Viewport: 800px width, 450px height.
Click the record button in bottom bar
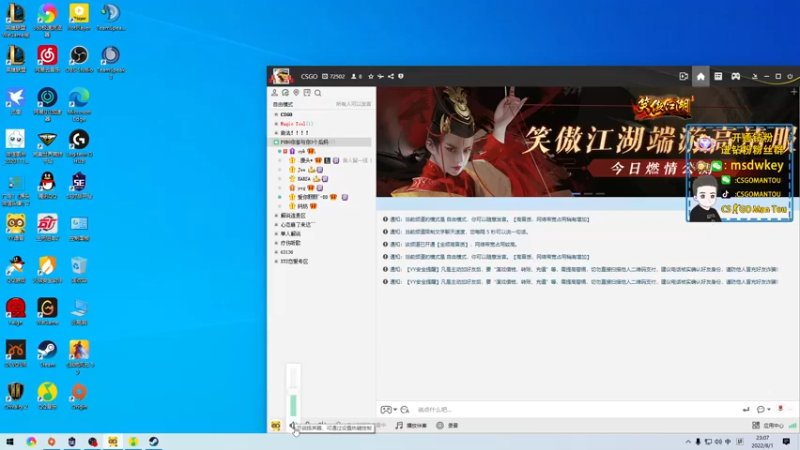[x=447, y=426]
